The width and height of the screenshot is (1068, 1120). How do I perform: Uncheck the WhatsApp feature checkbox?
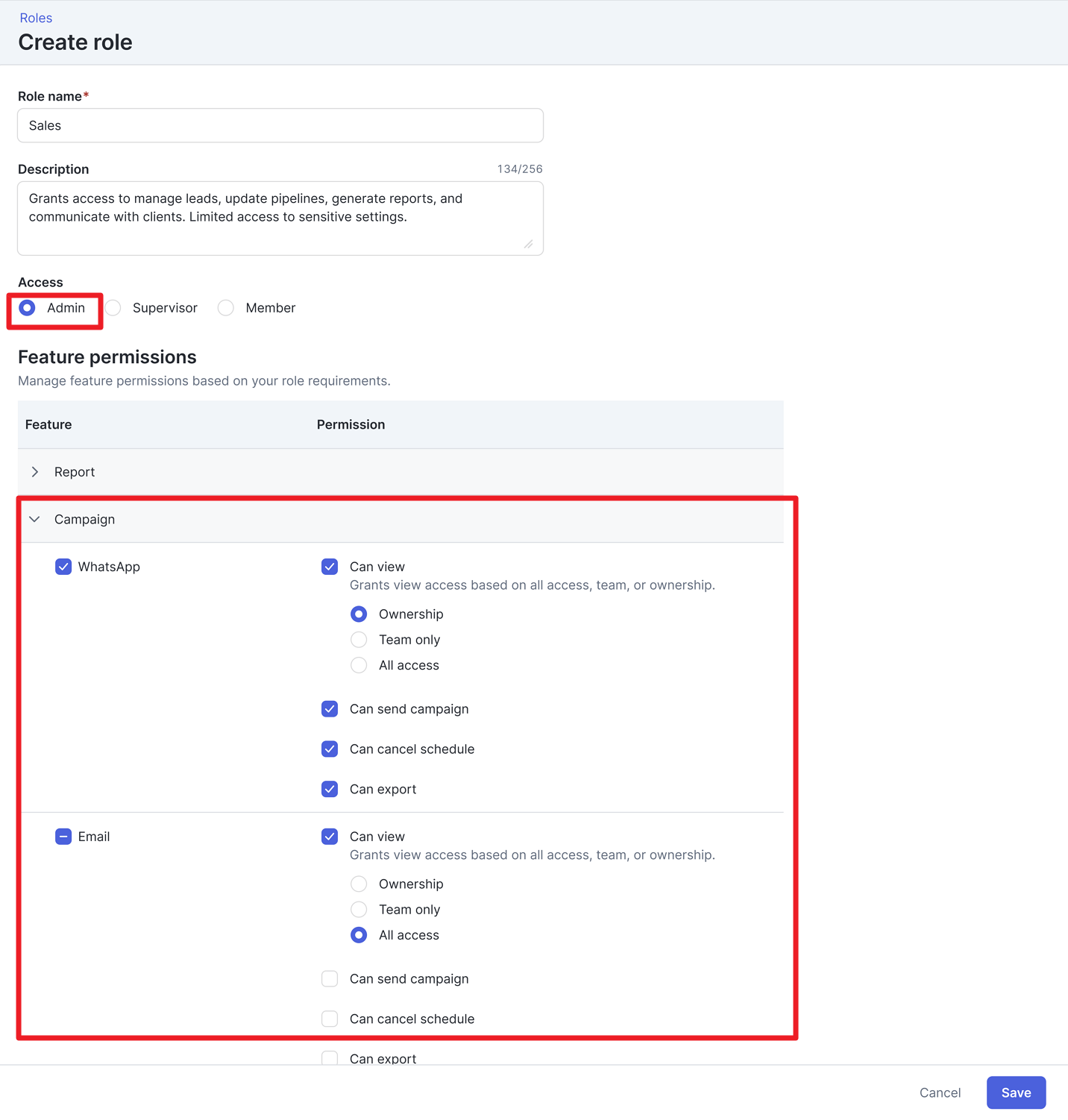point(63,567)
